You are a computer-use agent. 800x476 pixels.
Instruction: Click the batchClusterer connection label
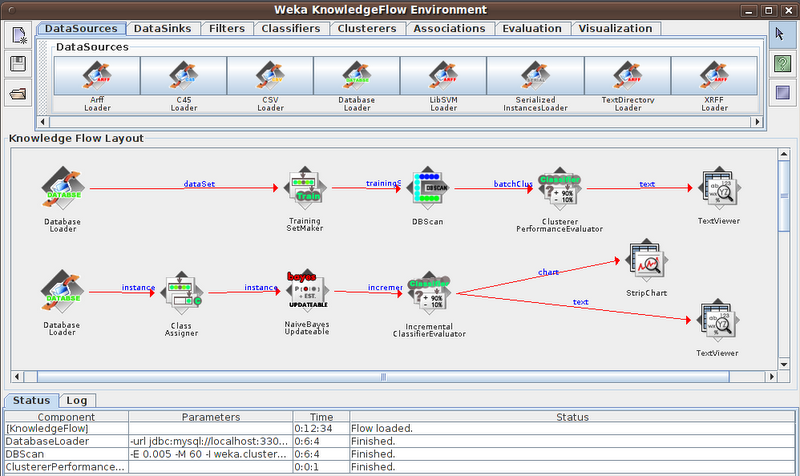513,184
